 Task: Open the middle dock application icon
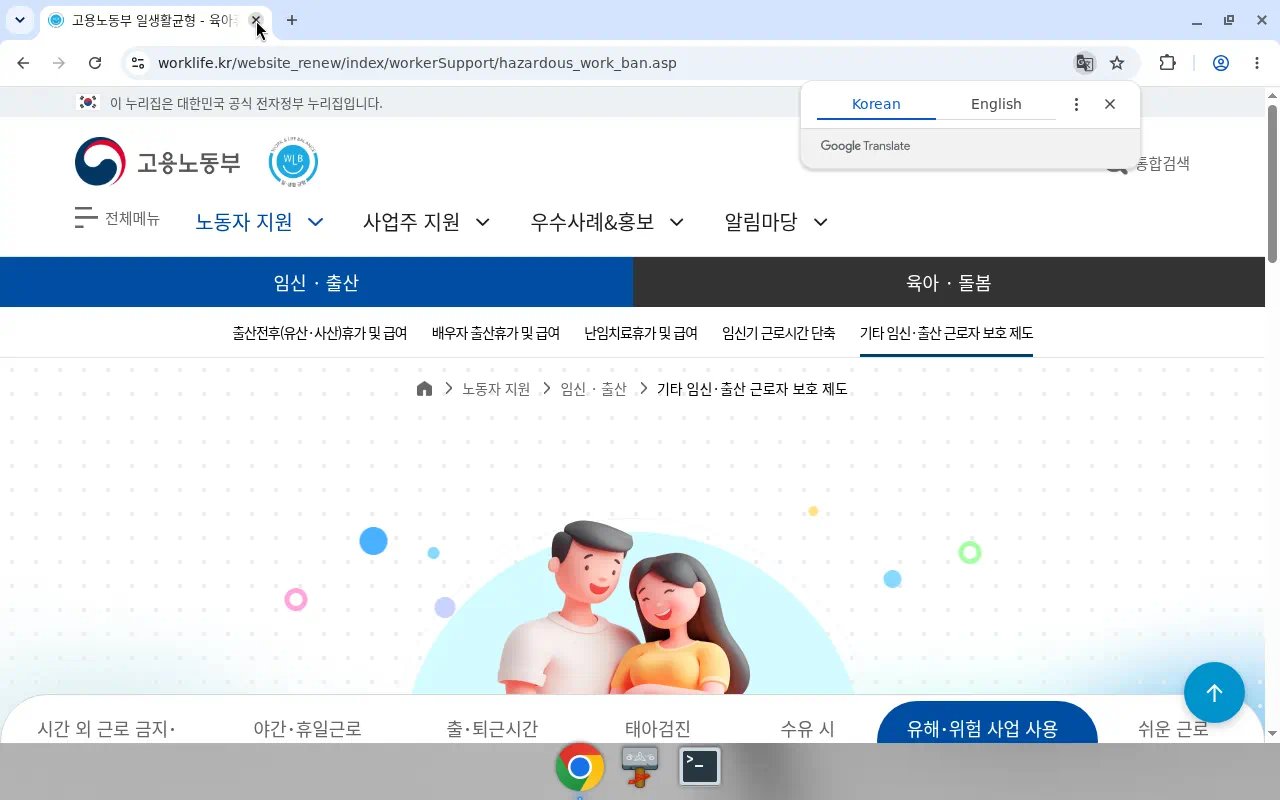(x=640, y=767)
